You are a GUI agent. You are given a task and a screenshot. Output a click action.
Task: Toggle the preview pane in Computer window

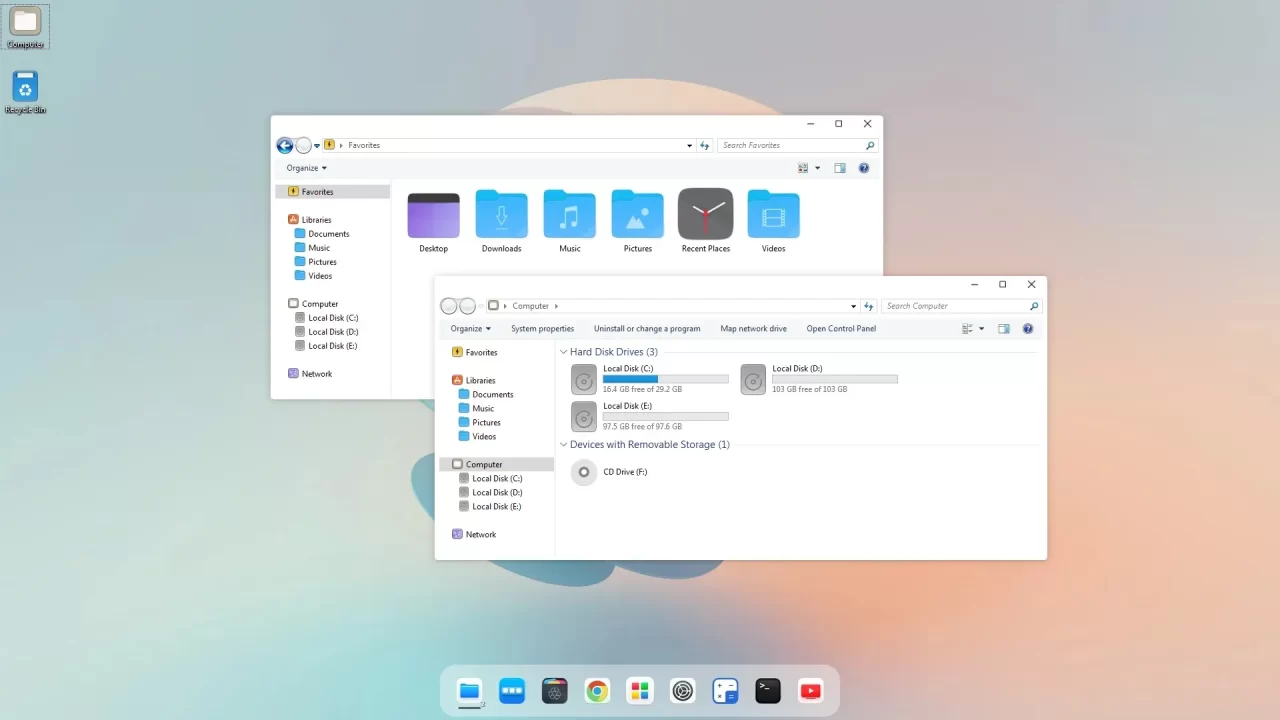(1004, 329)
